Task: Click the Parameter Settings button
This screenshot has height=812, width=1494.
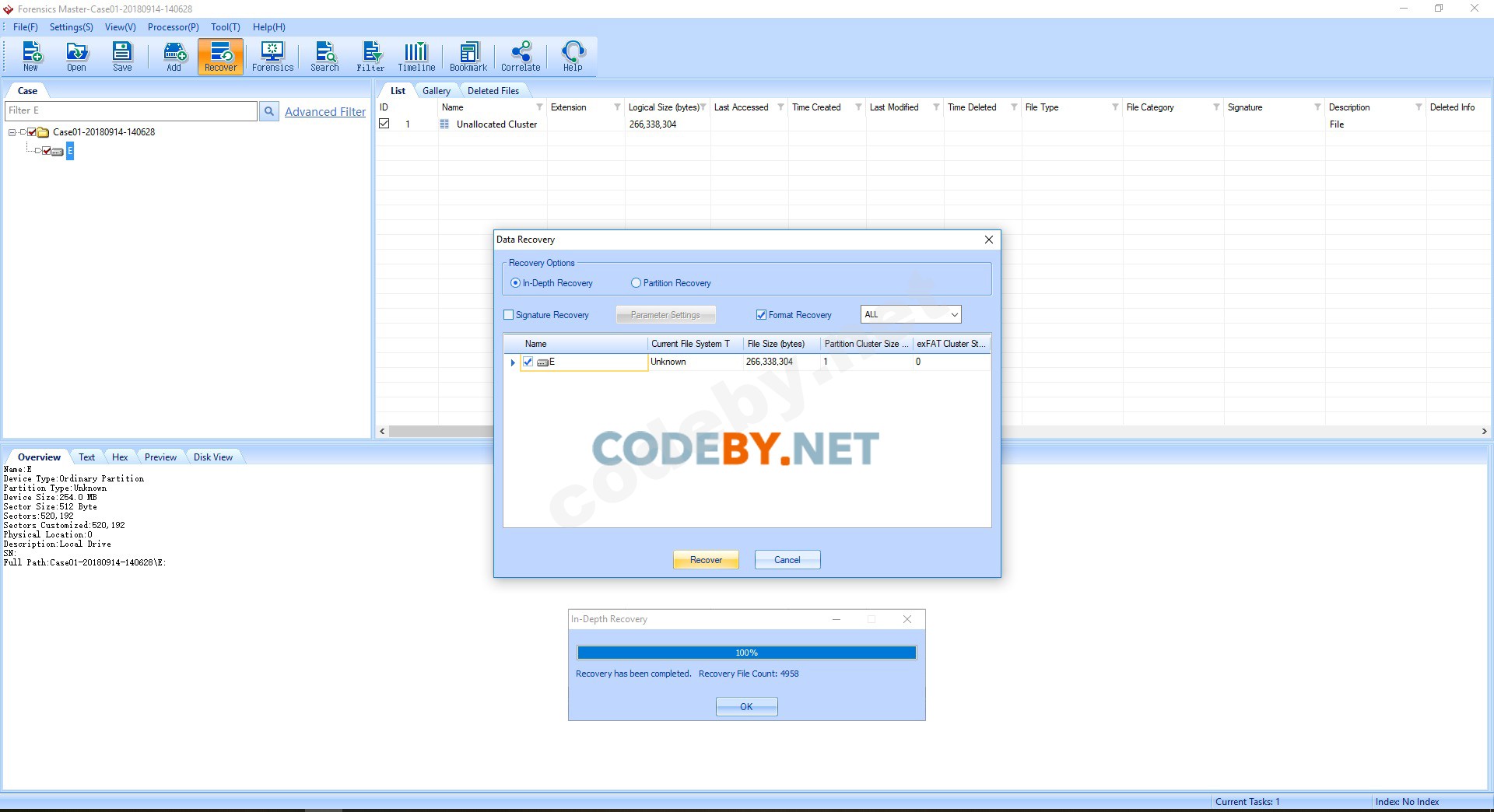Action: (665, 315)
